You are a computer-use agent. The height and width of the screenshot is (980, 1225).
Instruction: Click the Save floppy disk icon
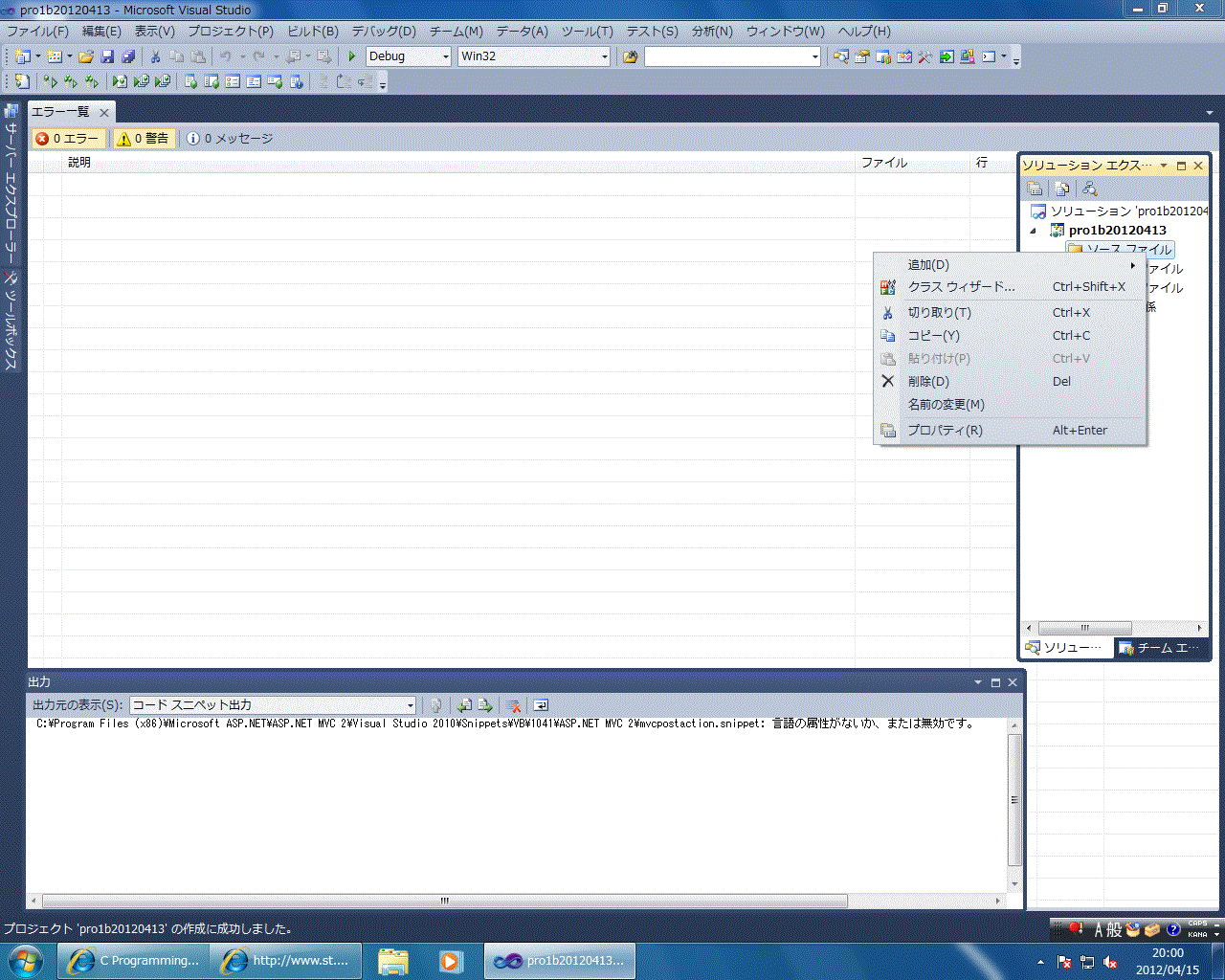(107, 56)
